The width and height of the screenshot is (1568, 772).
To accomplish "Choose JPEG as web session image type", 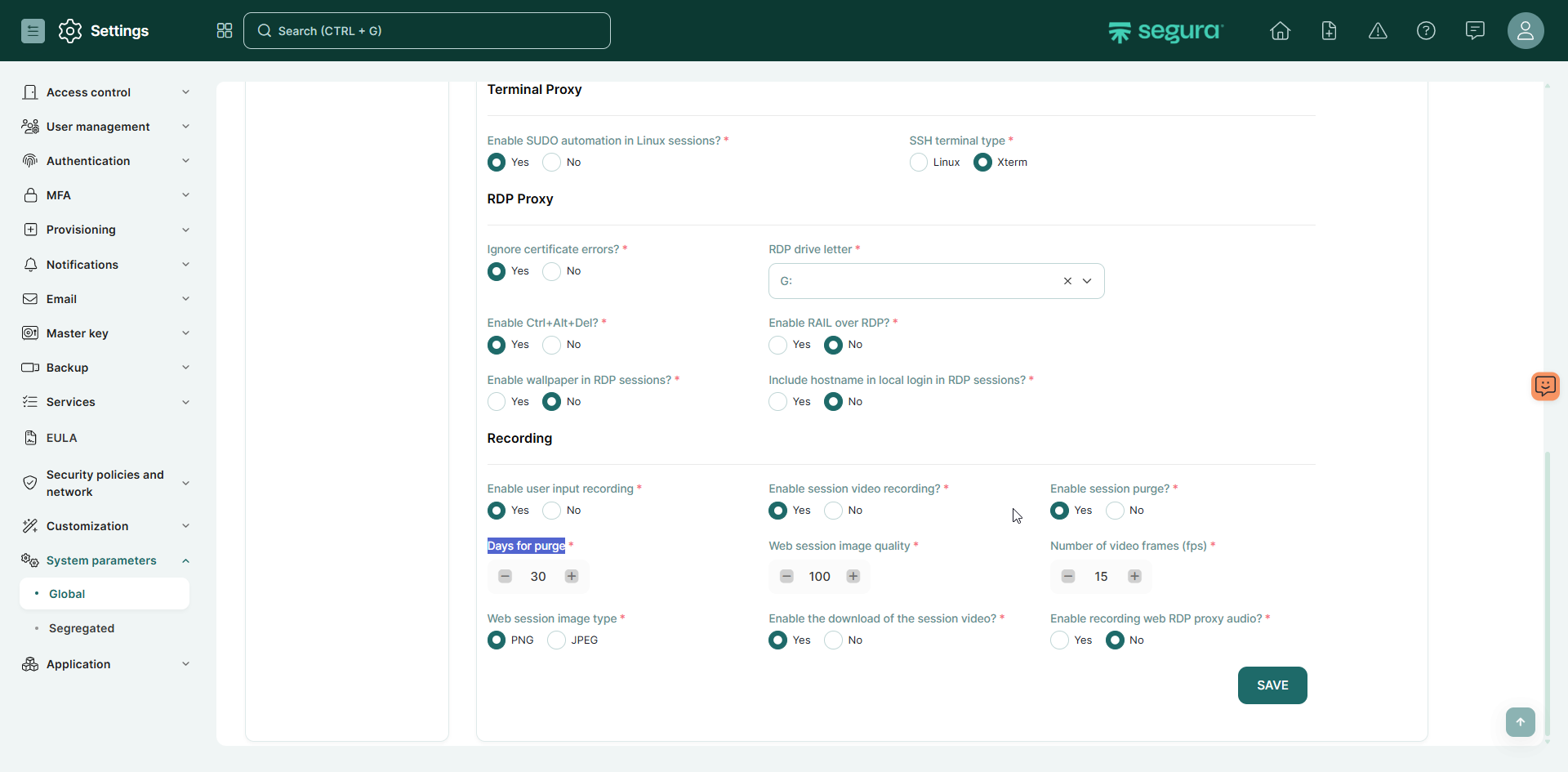I will [557, 640].
